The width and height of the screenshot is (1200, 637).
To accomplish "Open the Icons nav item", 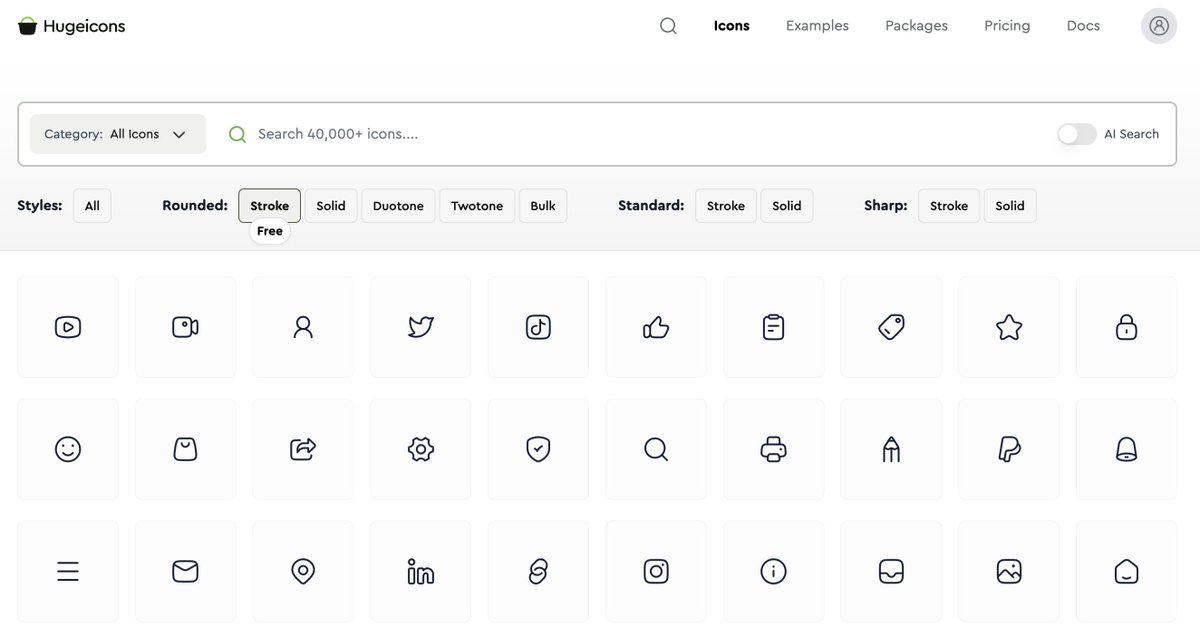I will pyautogui.click(x=732, y=26).
